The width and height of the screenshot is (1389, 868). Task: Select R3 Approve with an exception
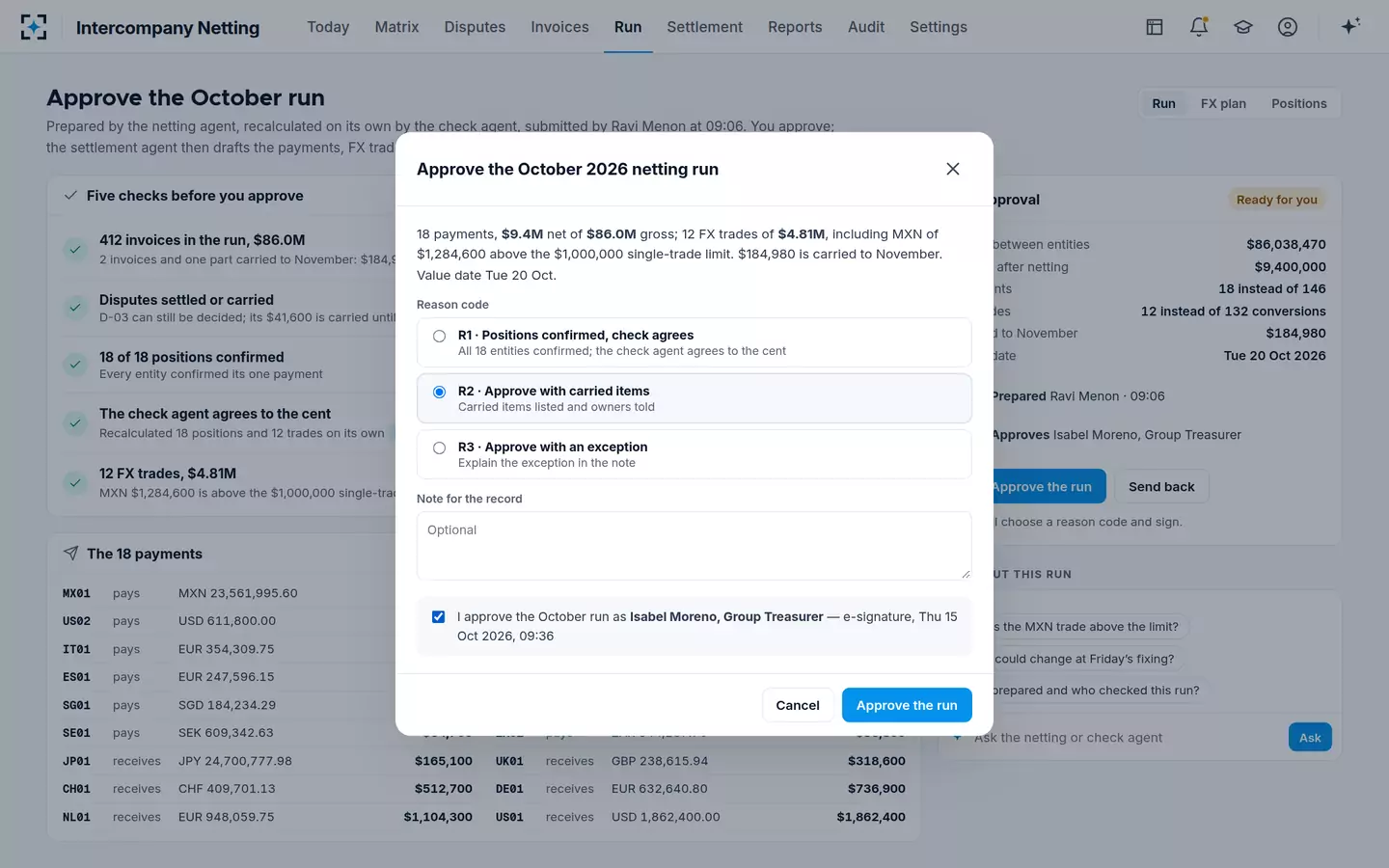[x=694, y=454]
